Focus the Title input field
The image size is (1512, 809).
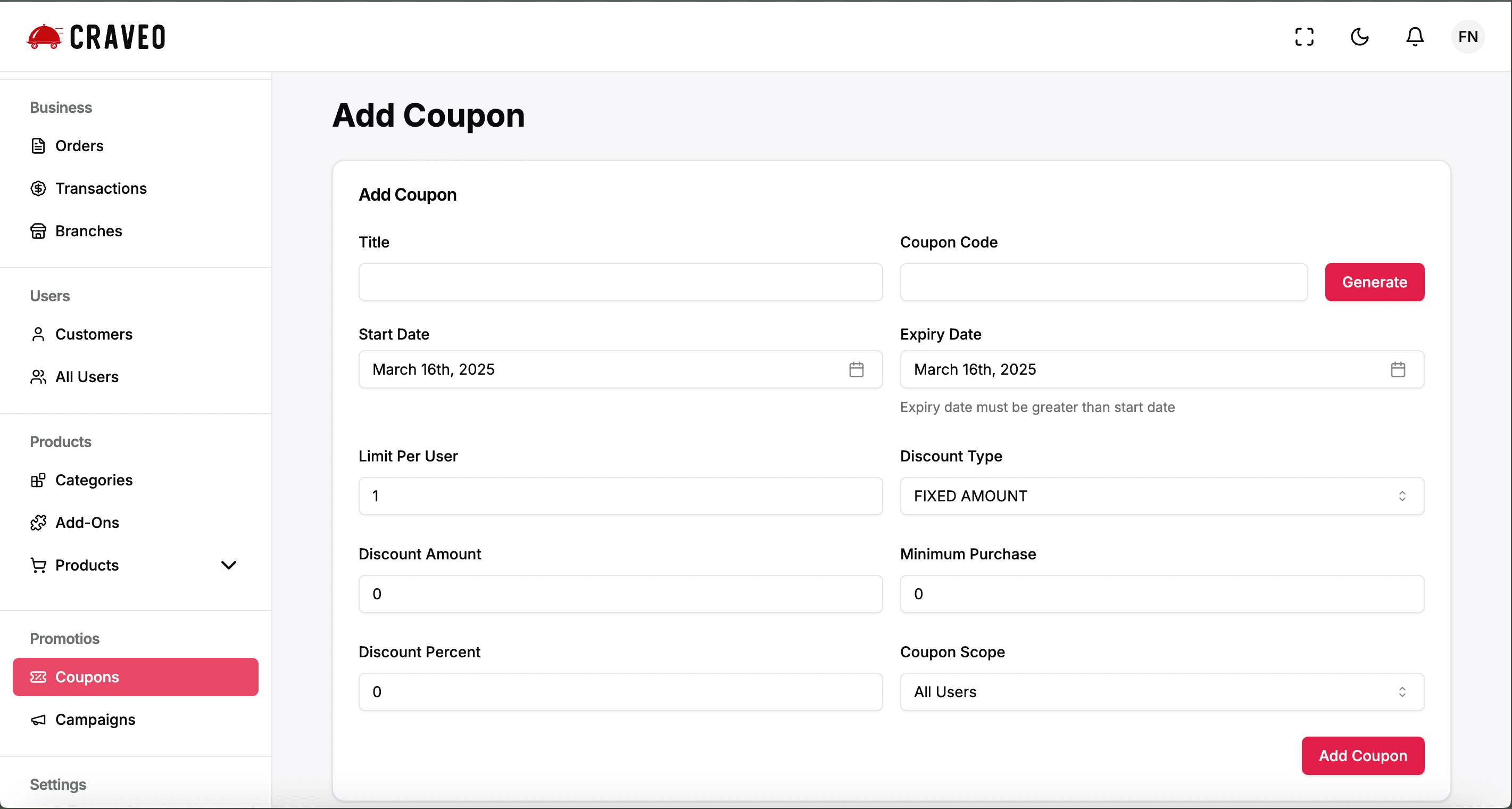point(620,283)
